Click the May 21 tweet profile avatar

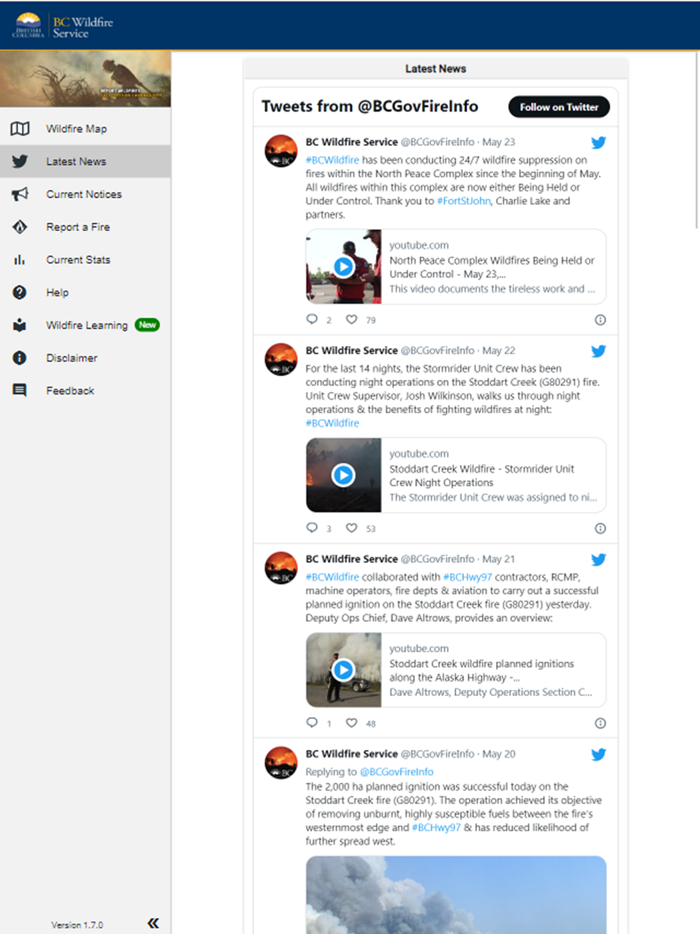pos(281,568)
